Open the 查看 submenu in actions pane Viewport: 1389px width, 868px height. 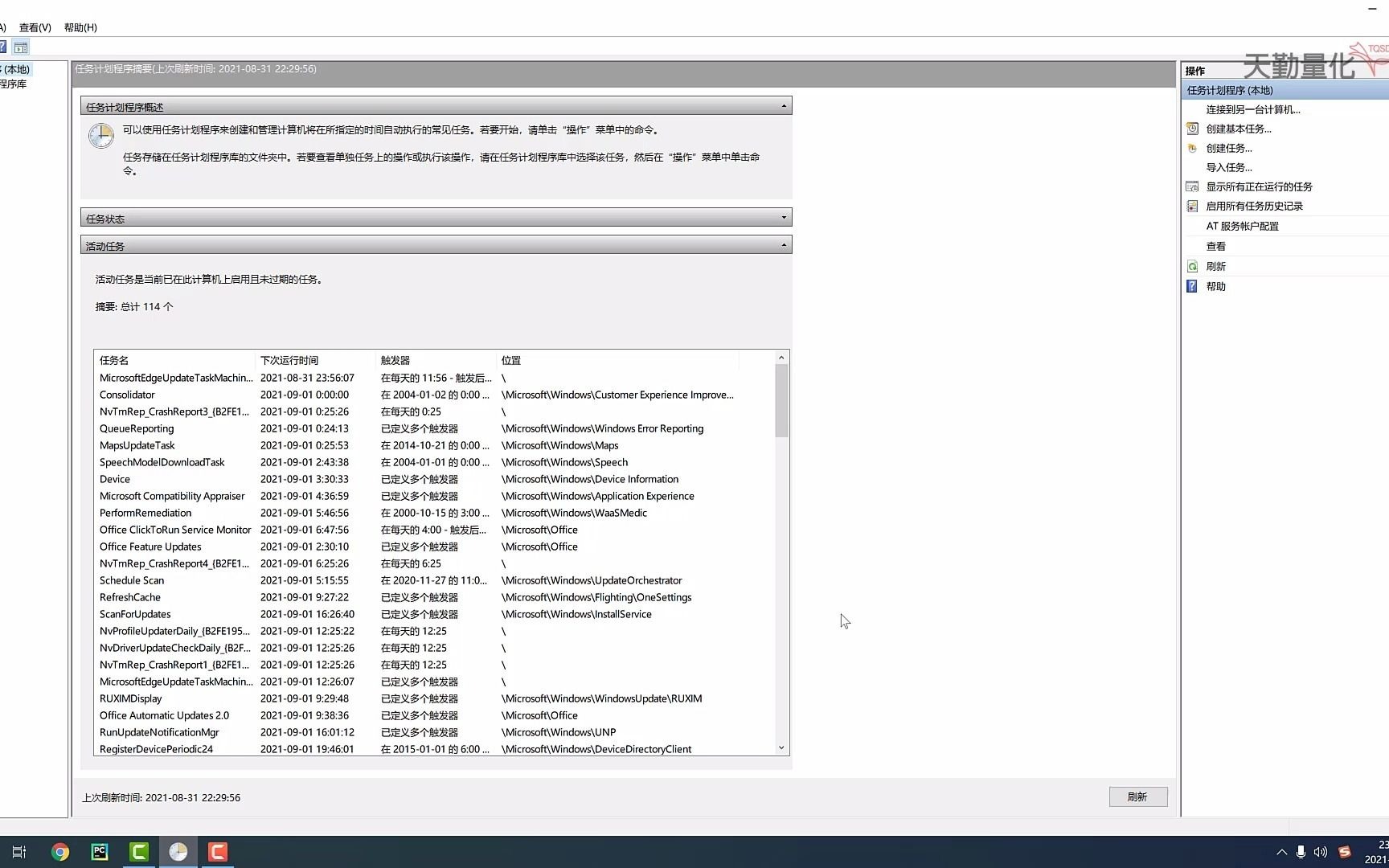(x=1215, y=246)
